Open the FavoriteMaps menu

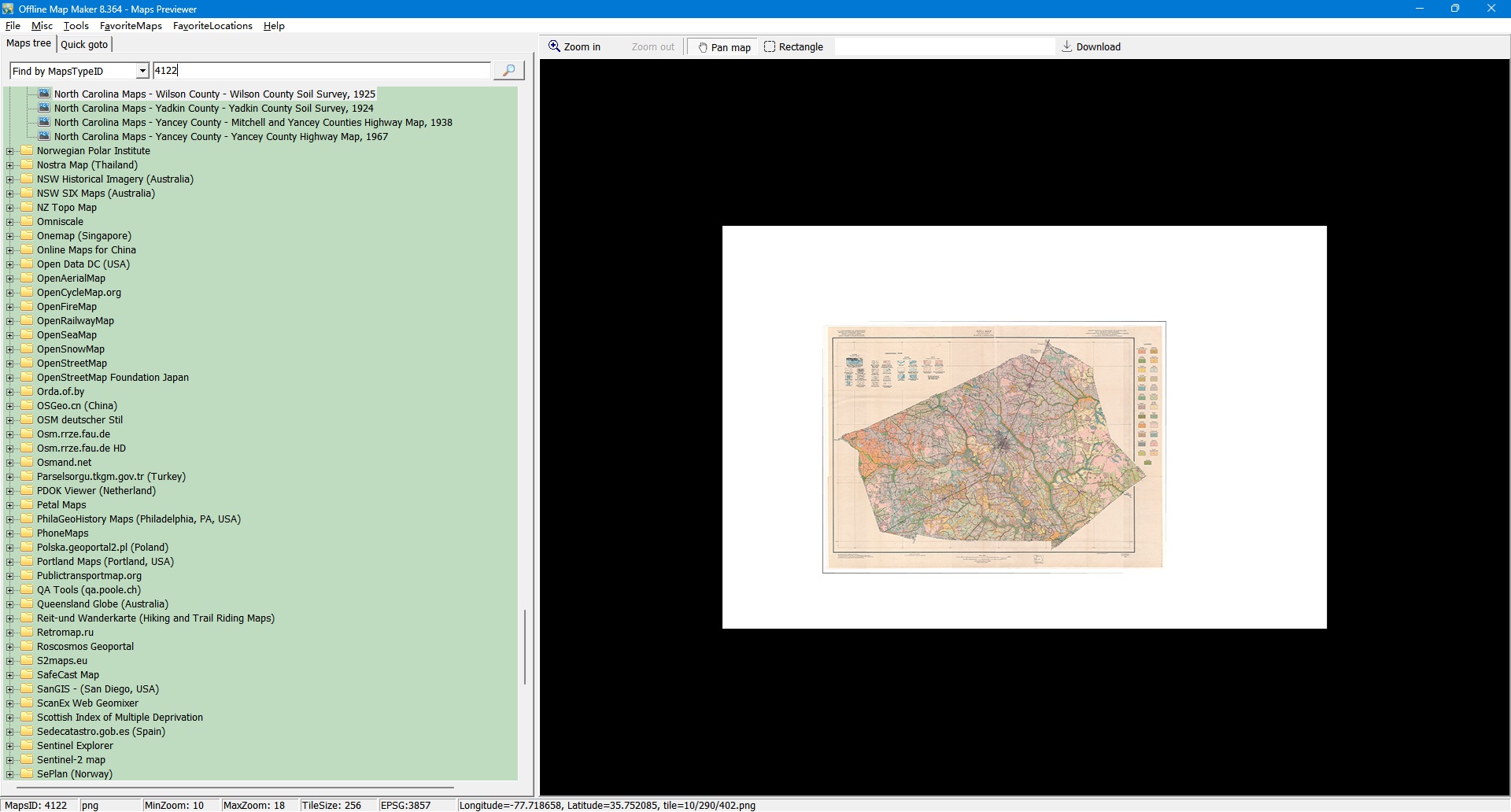[x=131, y=26]
